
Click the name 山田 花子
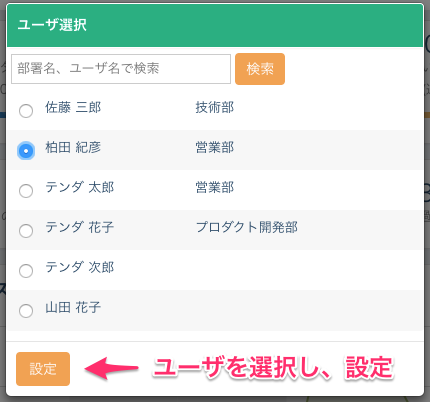pyautogui.click(x=73, y=307)
